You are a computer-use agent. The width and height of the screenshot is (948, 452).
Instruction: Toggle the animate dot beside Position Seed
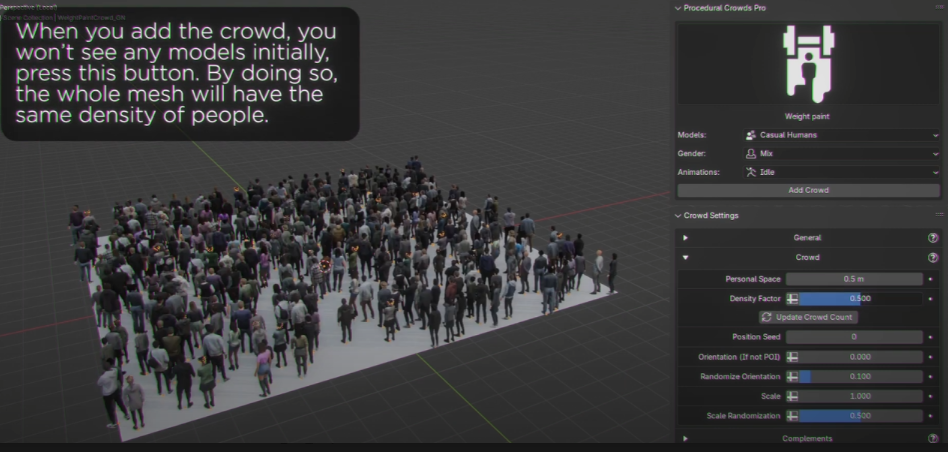pyautogui.click(x=932, y=337)
